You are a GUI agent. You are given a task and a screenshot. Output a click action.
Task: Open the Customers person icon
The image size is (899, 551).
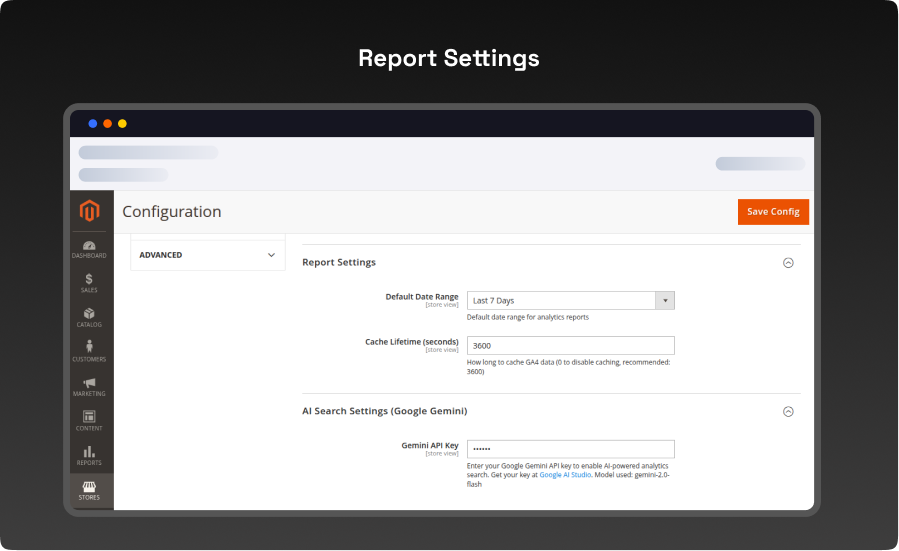click(89, 348)
